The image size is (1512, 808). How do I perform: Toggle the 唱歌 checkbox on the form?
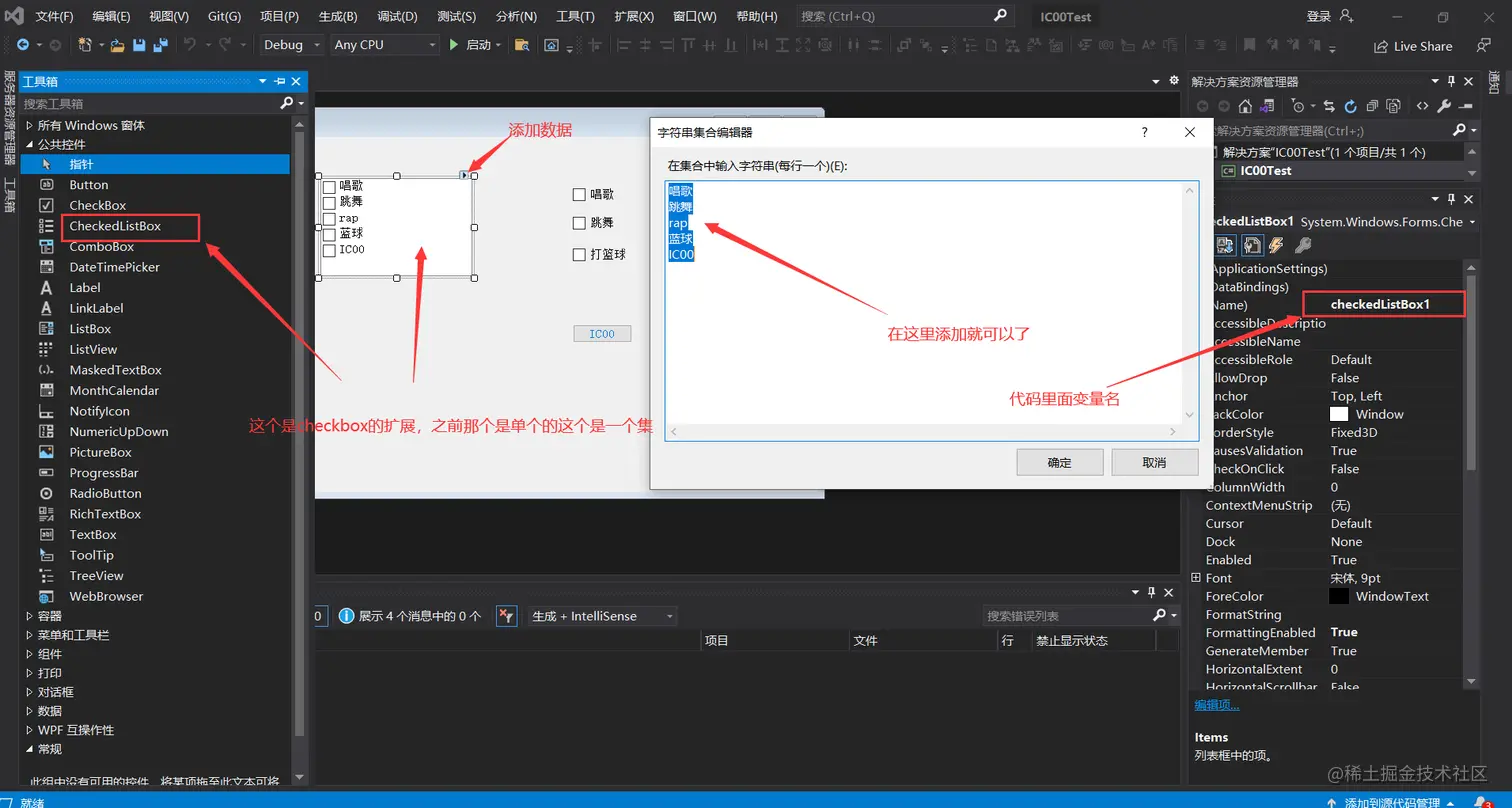point(578,195)
